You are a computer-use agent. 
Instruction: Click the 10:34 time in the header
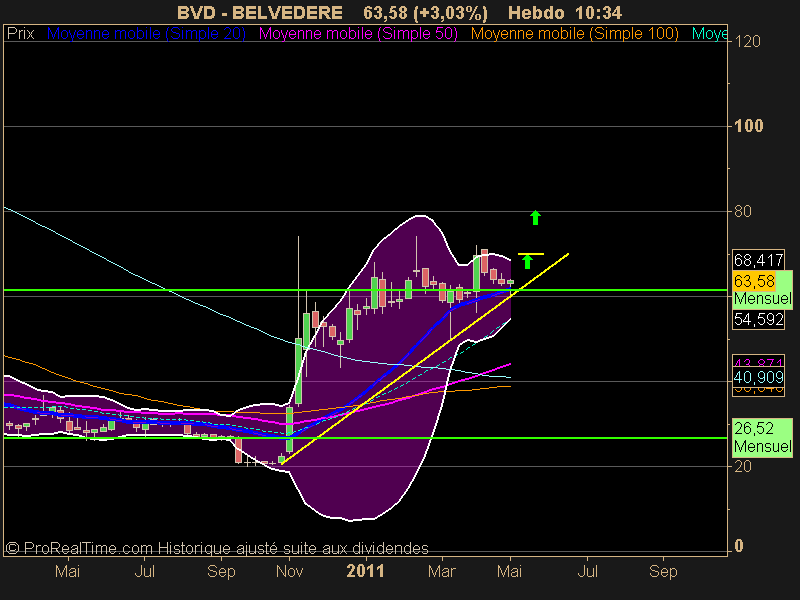tap(598, 12)
